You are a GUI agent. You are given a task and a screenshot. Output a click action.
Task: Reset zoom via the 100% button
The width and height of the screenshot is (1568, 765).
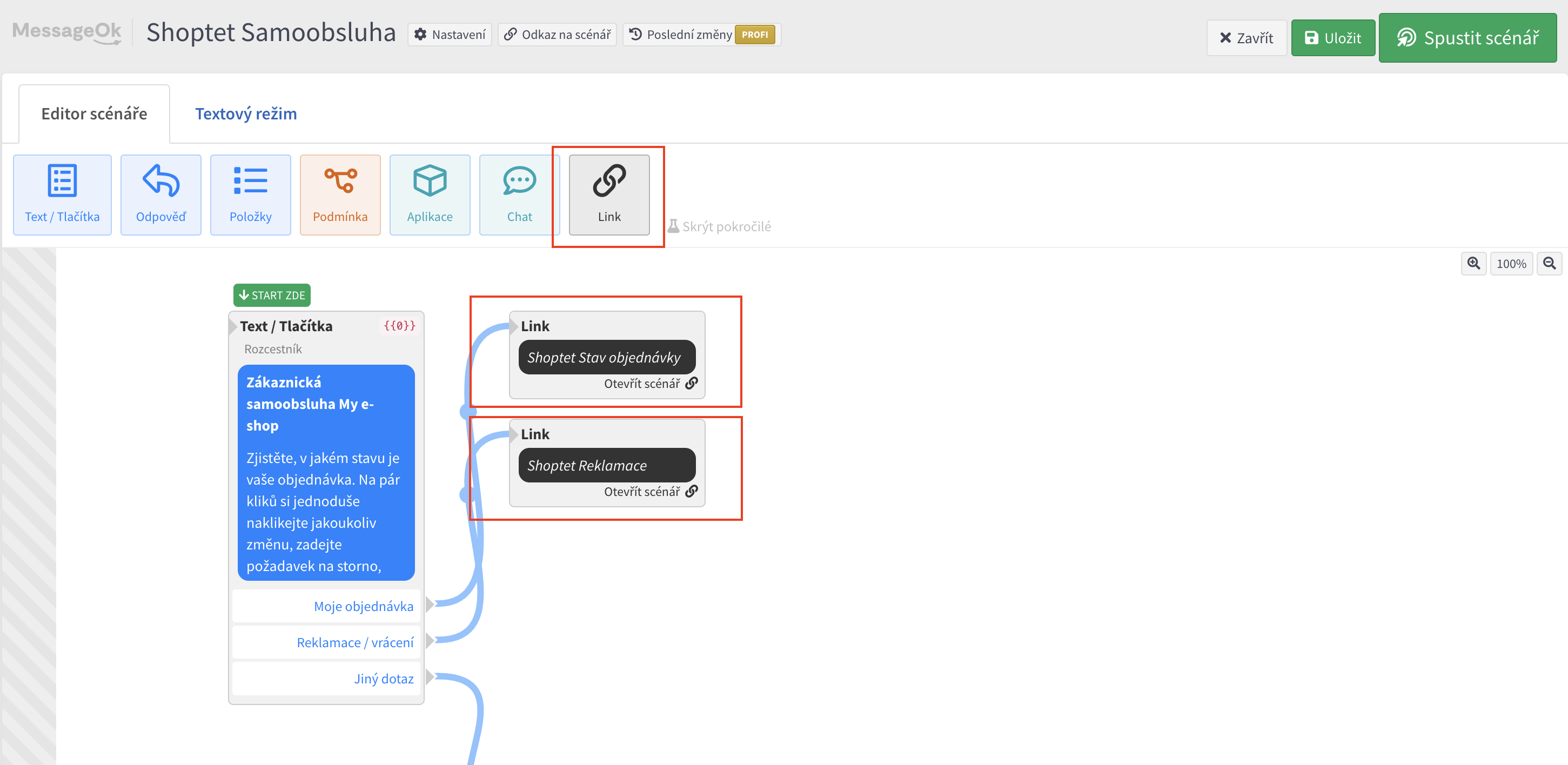(1511, 264)
